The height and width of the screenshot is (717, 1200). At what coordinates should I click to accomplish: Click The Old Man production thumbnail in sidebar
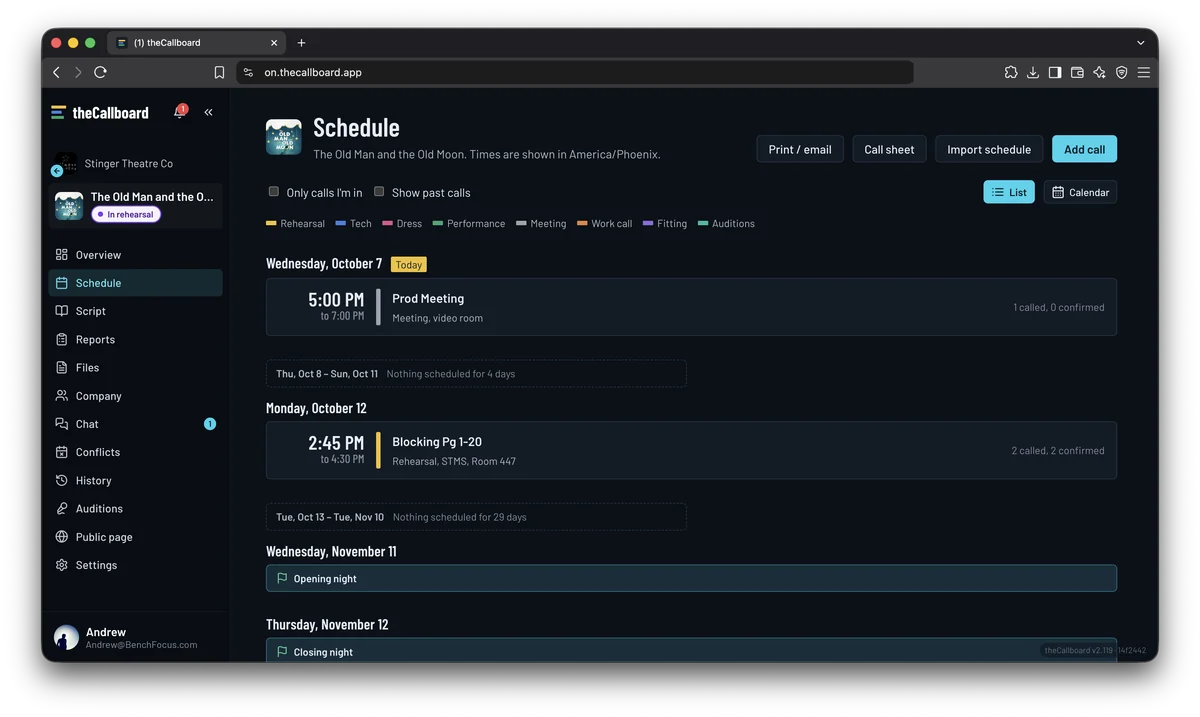(x=69, y=205)
